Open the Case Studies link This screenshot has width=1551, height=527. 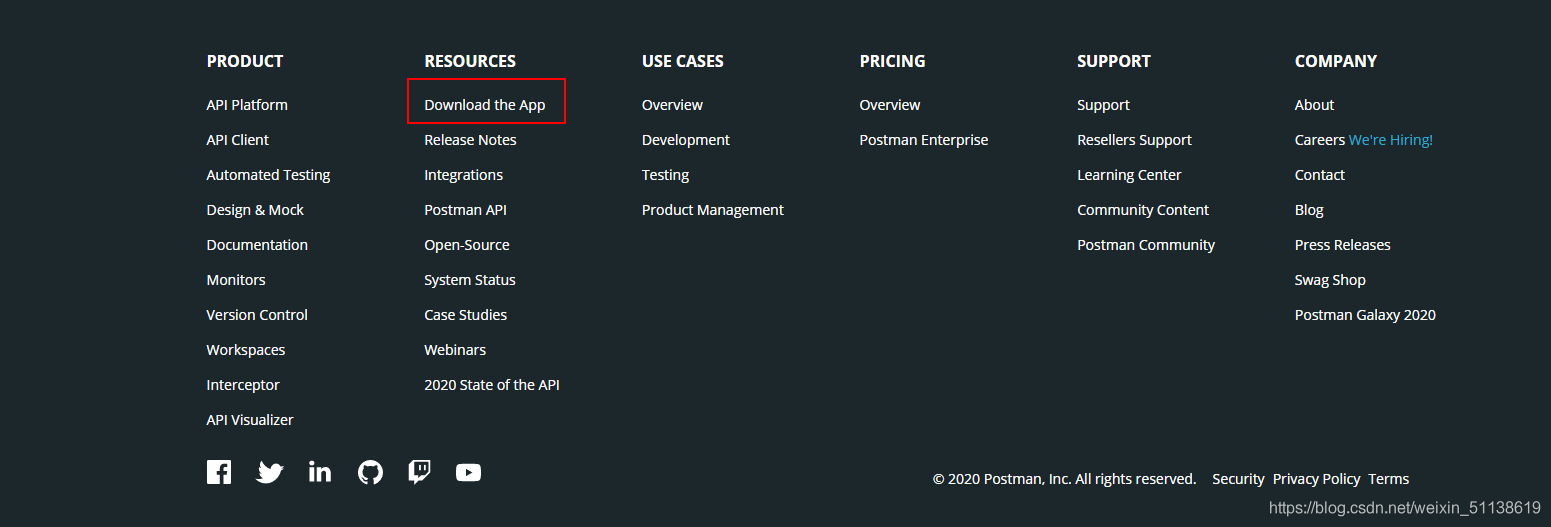point(465,315)
